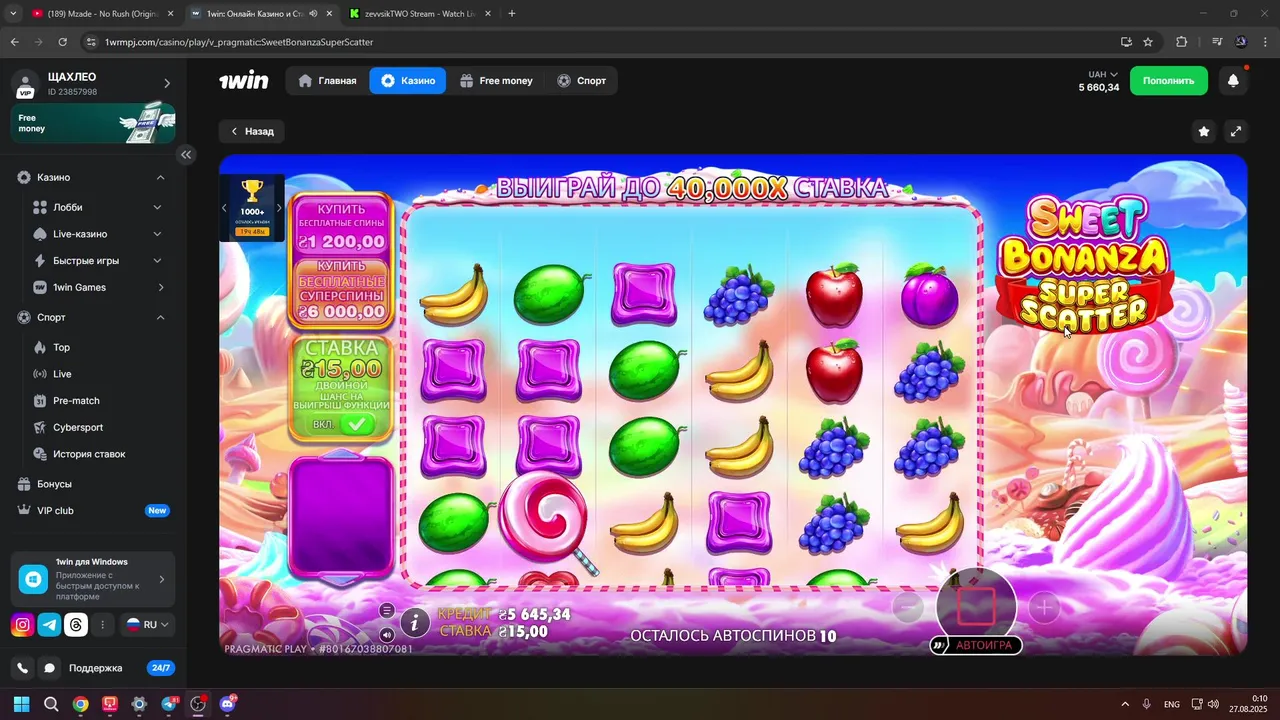Open the RU language dropdown
1280x720 pixels.
[146, 625]
